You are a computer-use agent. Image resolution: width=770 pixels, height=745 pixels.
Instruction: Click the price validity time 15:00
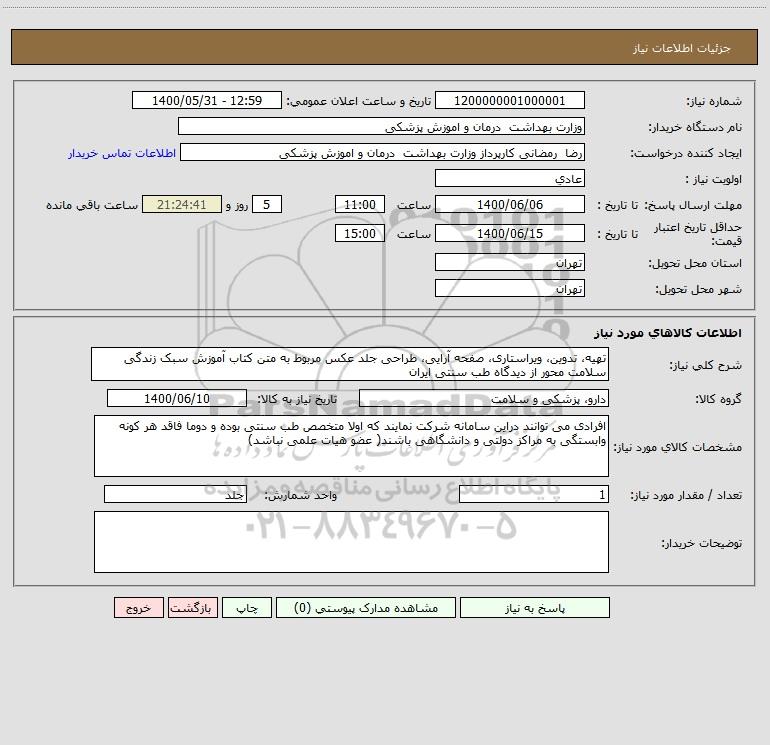(359, 233)
